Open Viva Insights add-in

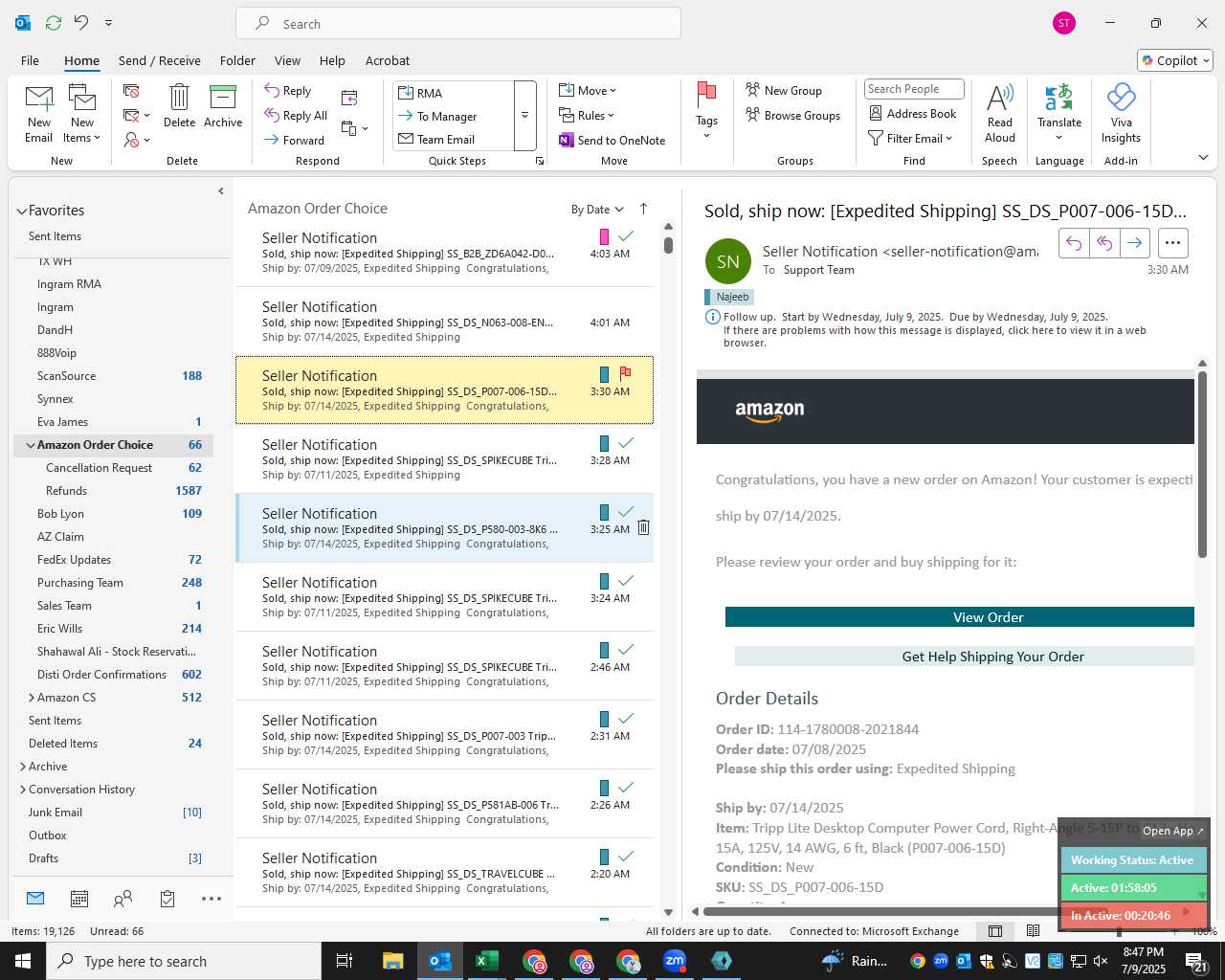1121,114
